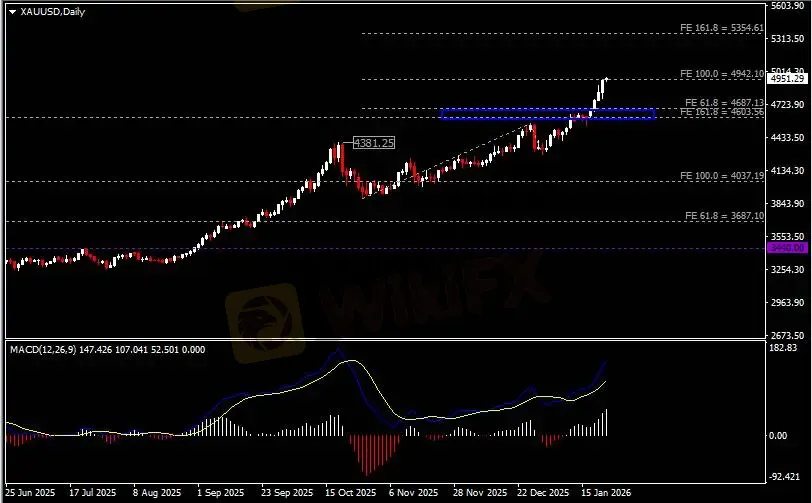Click the 4723.90 price scale value
Screen dimensions: 812x503
pos(788,105)
